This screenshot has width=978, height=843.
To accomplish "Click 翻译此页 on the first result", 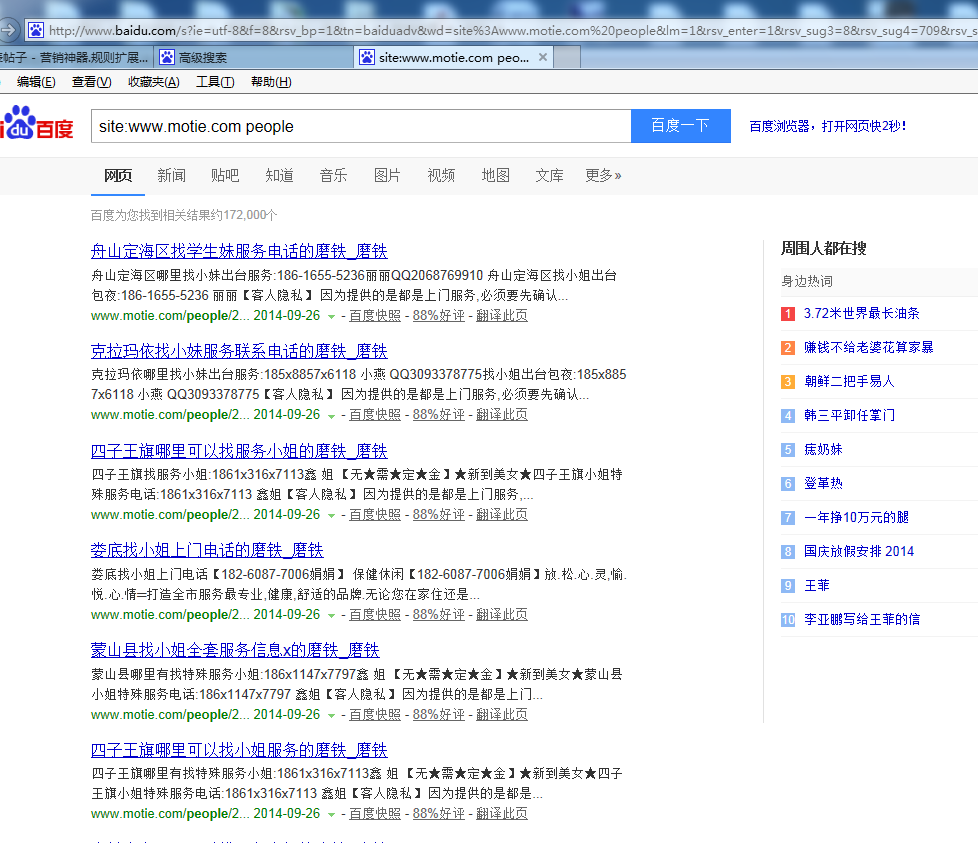I will [x=502, y=315].
